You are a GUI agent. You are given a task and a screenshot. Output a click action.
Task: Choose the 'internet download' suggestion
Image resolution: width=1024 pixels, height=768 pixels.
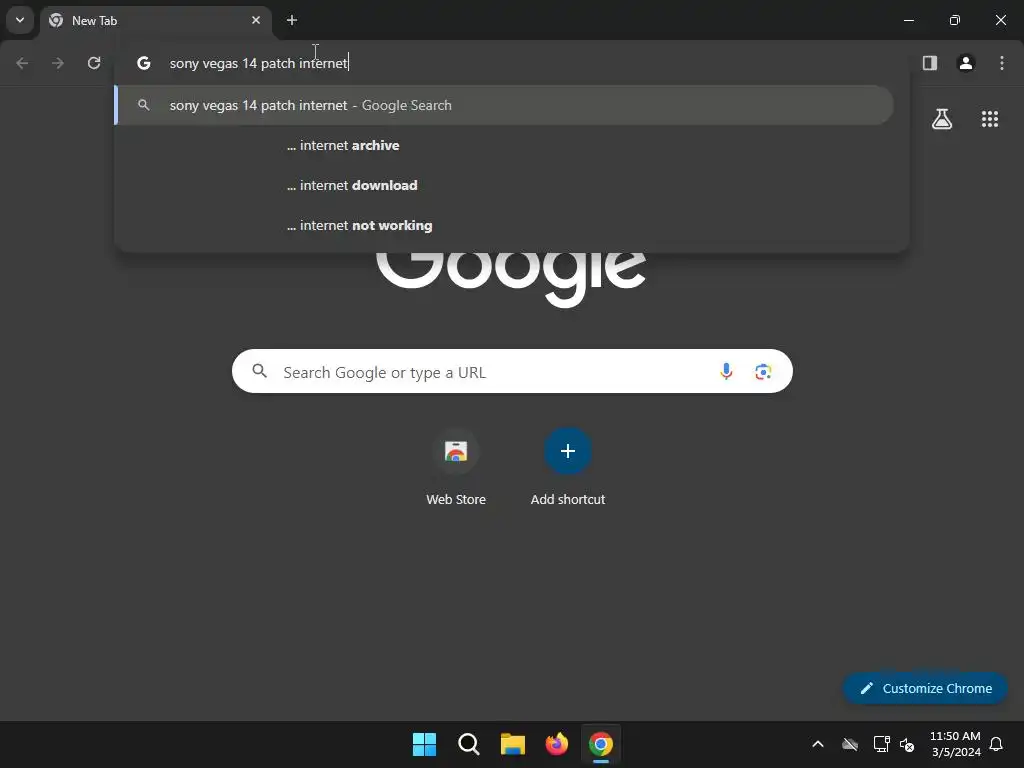(512, 185)
